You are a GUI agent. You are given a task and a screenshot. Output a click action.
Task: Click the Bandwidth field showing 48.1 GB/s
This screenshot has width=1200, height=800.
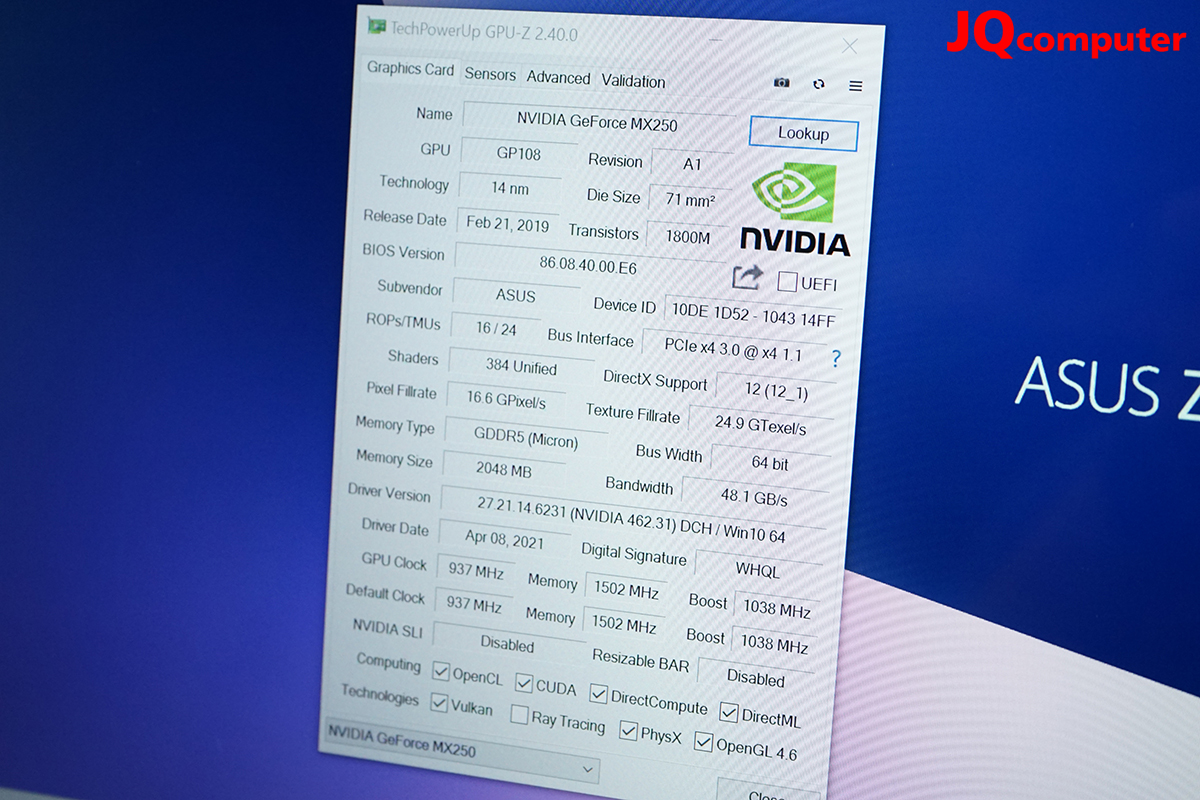click(754, 497)
